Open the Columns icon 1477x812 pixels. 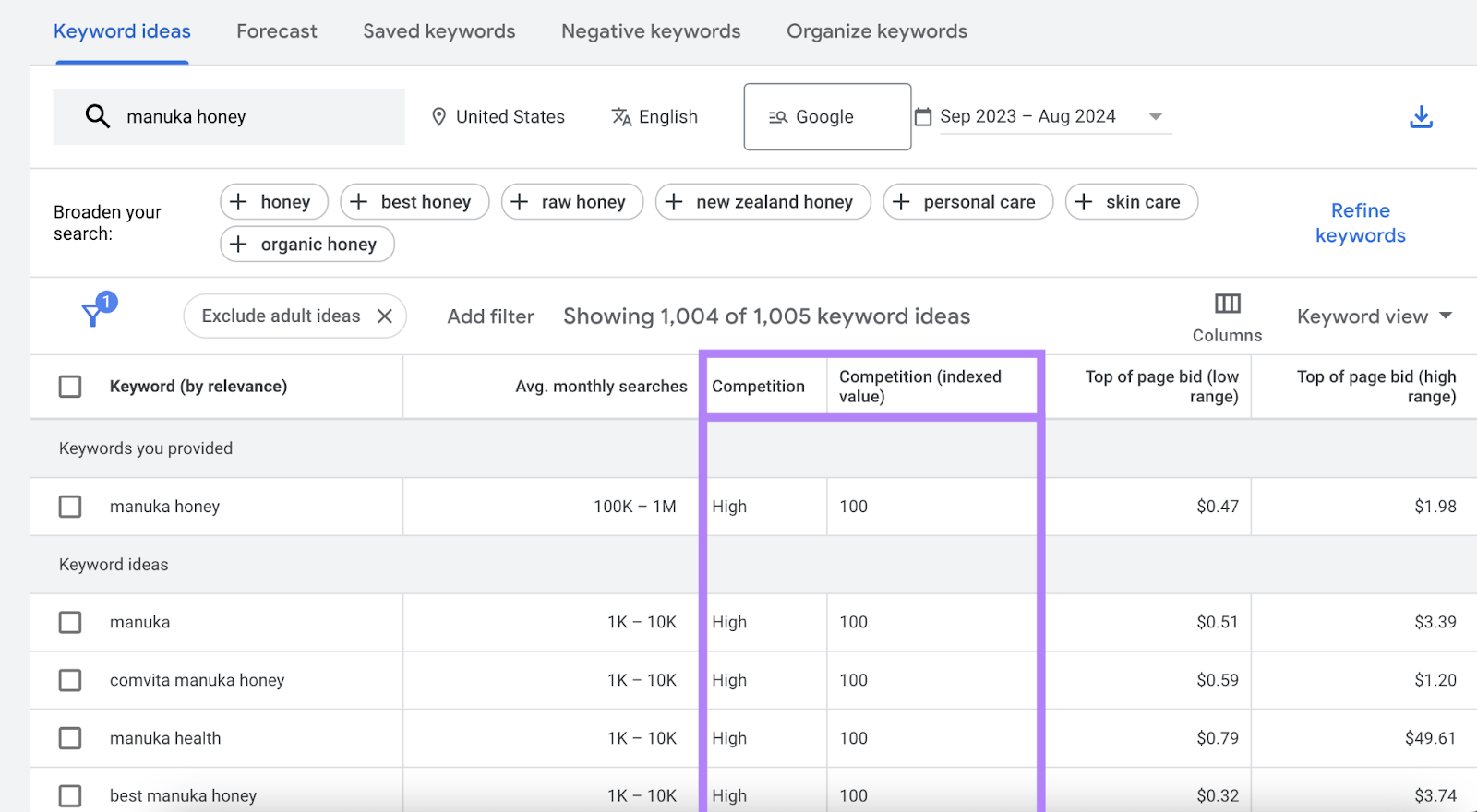[1227, 304]
